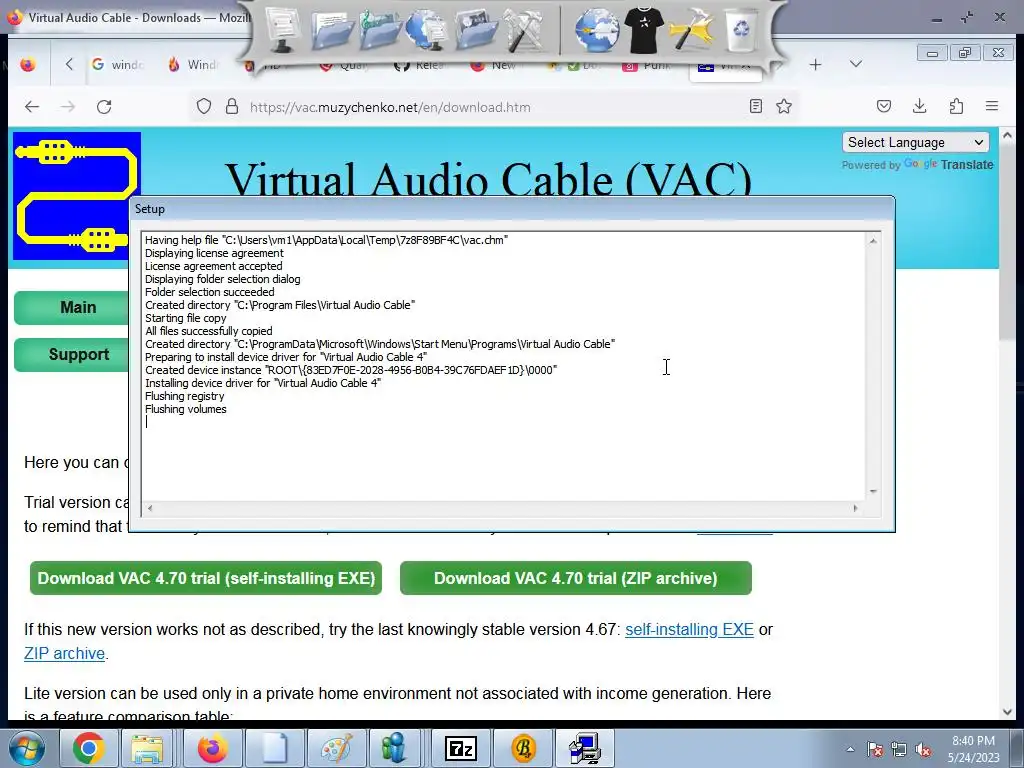Click the "Folder selection succeeded" log line
Screen dimensions: 1024x768
point(210,292)
